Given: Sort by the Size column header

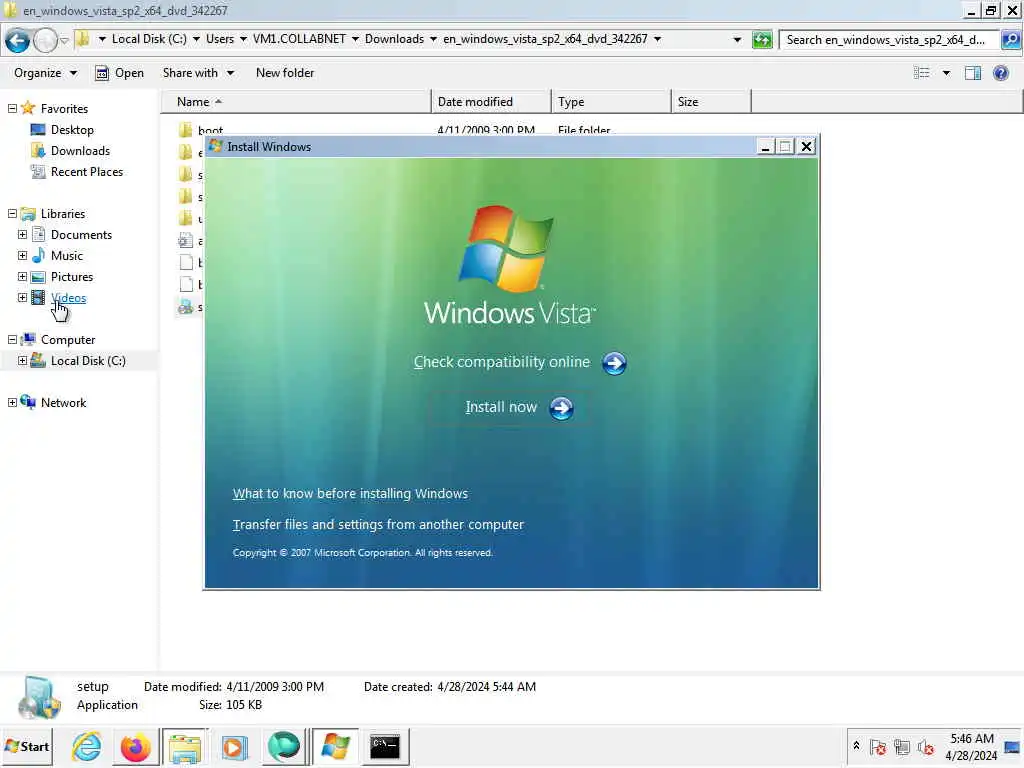Looking at the screenshot, I should (711, 102).
